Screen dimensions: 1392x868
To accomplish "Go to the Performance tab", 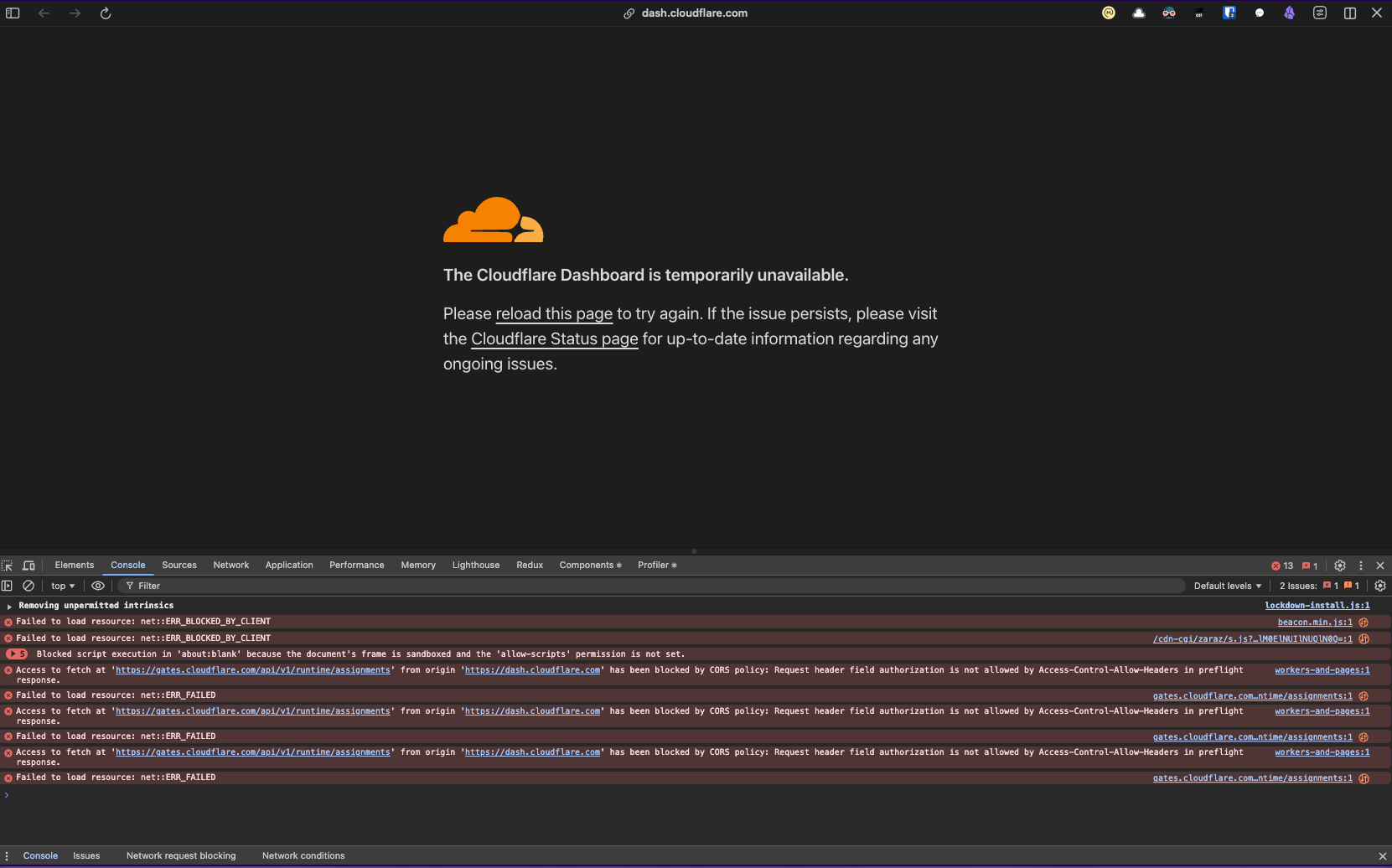I will click(357, 566).
